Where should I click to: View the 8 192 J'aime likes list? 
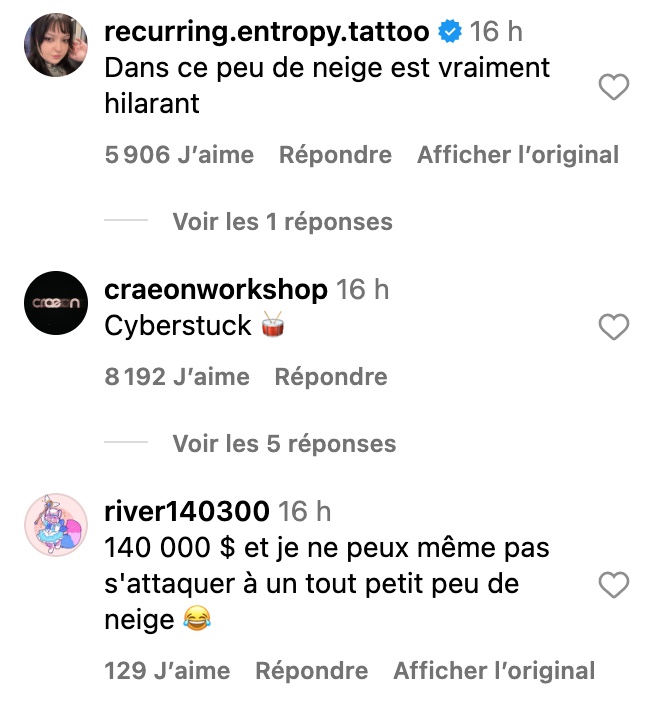tap(177, 377)
